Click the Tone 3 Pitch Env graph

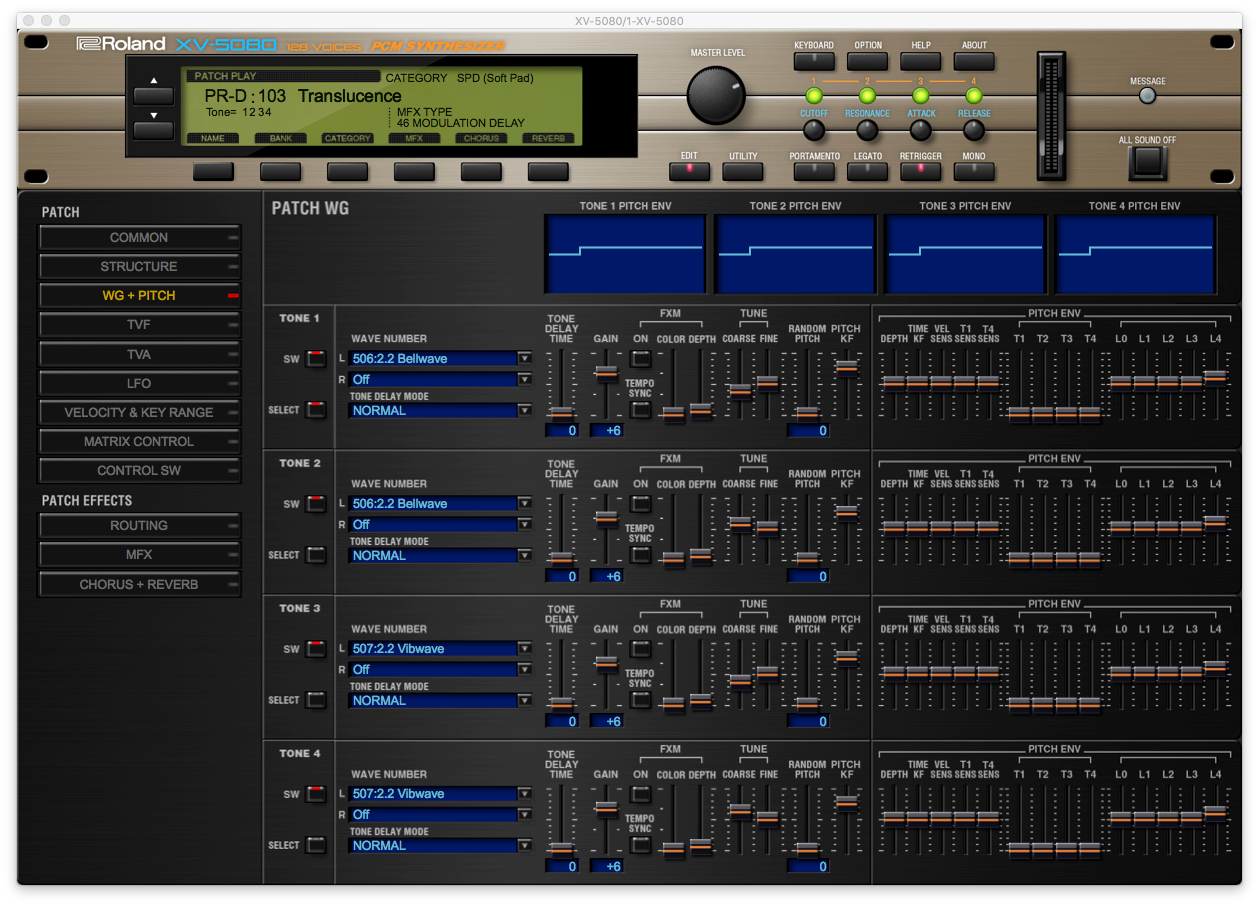965,255
